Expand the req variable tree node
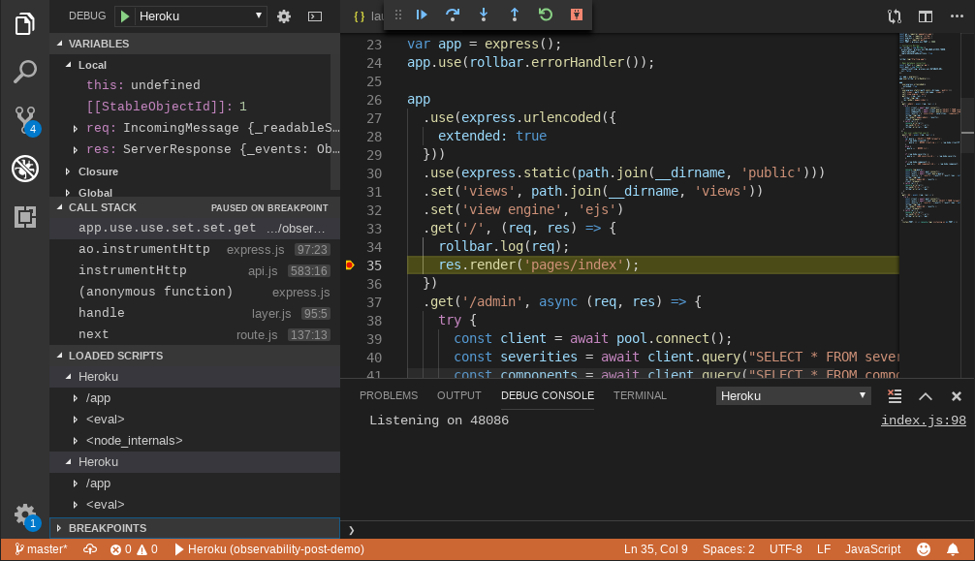The image size is (975, 561). (75, 128)
